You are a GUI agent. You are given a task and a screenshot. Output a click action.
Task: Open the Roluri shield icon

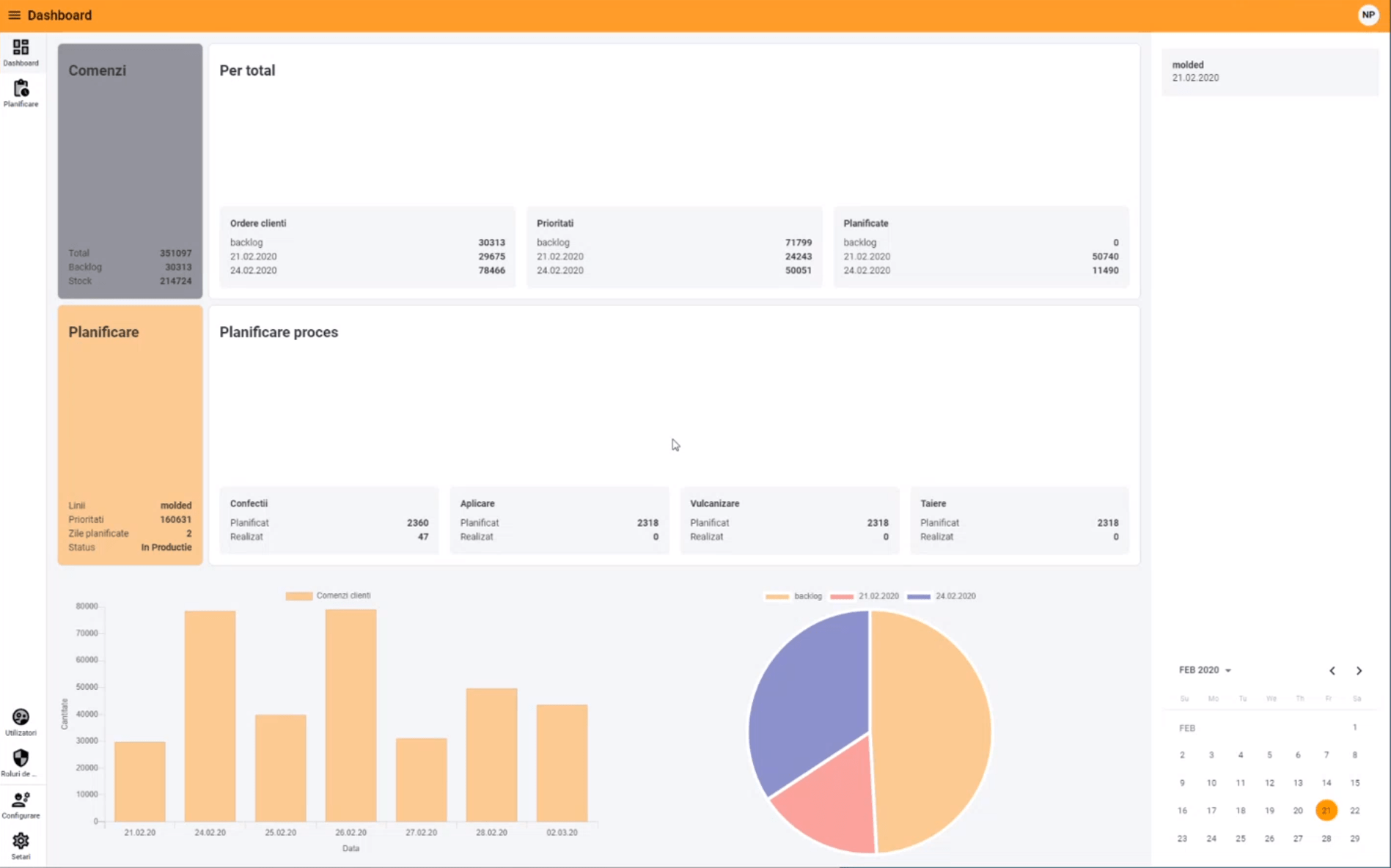point(21,762)
